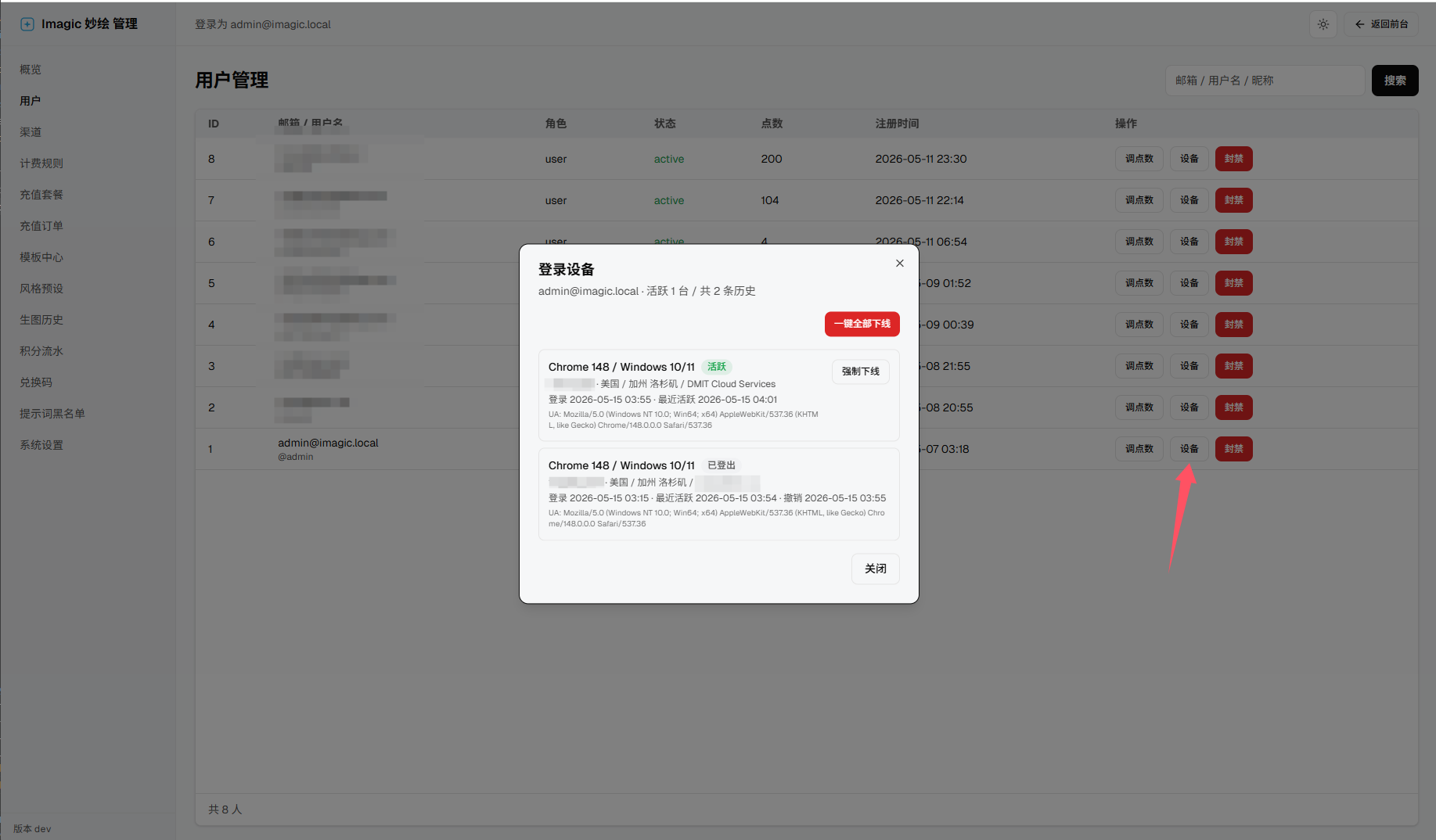The height and width of the screenshot is (840, 1436).
Task: Open 渠道 in the sidebar
Action: tap(31, 132)
